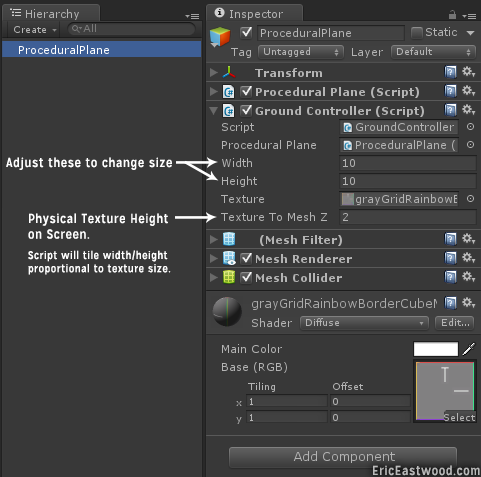Screen dimensions: 481x477
Task: Expand the Procedural Plane script component
Action: click(214, 91)
